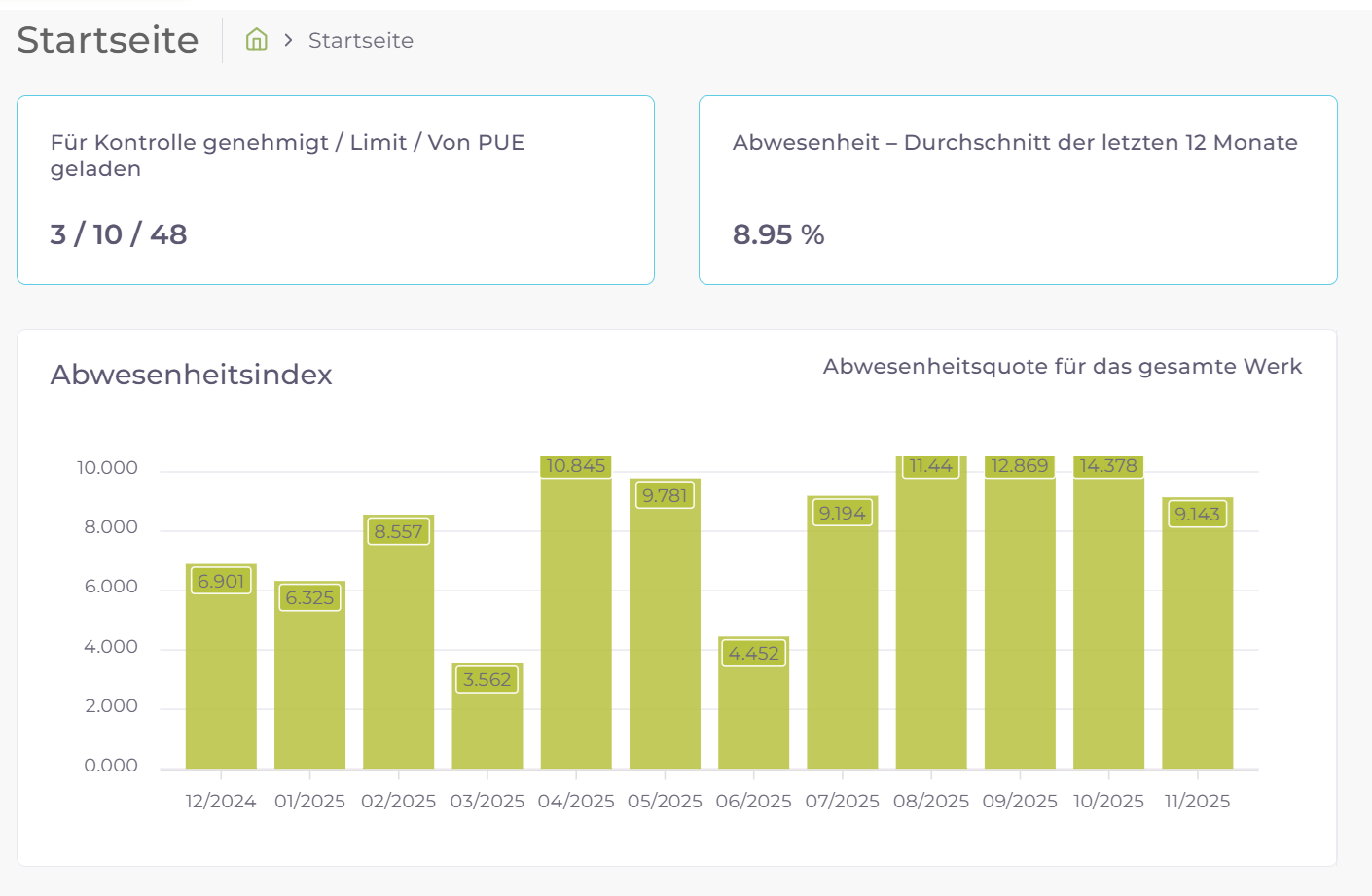Click the home icon in the breadcrumb
The image size is (1372, 896).
256,39
